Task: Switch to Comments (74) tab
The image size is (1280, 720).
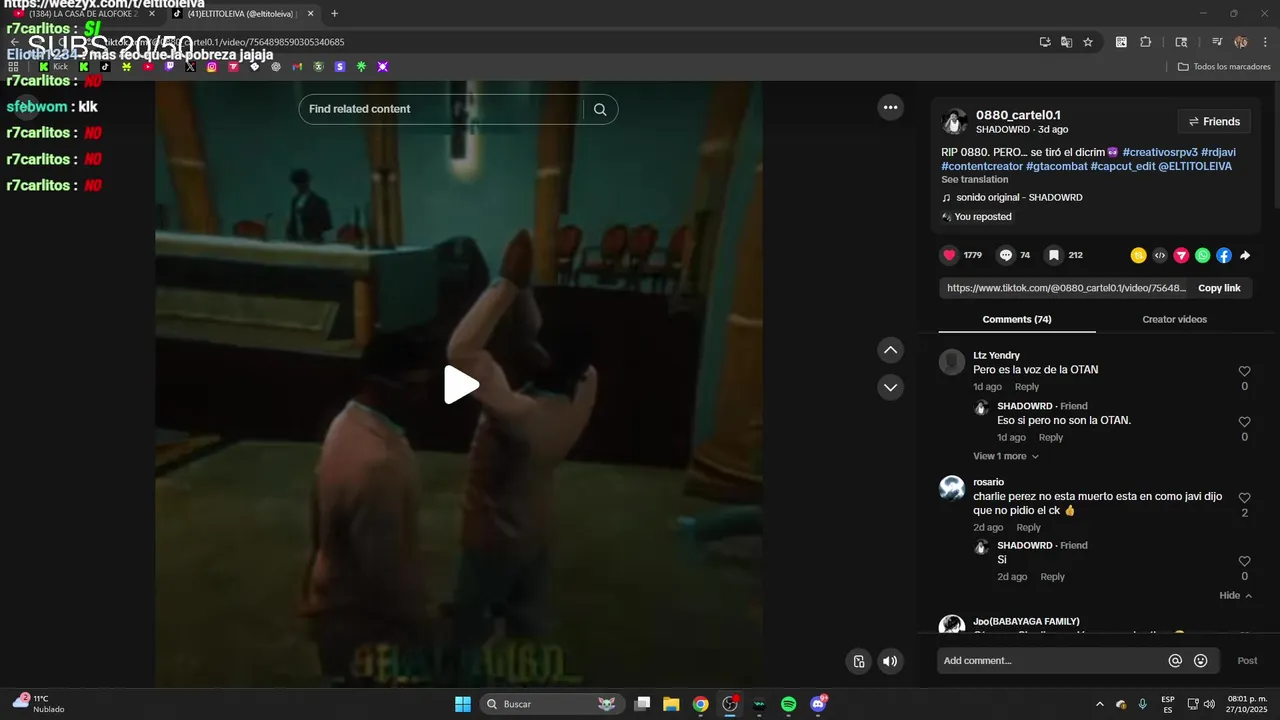Action: tap(1017, 319)
